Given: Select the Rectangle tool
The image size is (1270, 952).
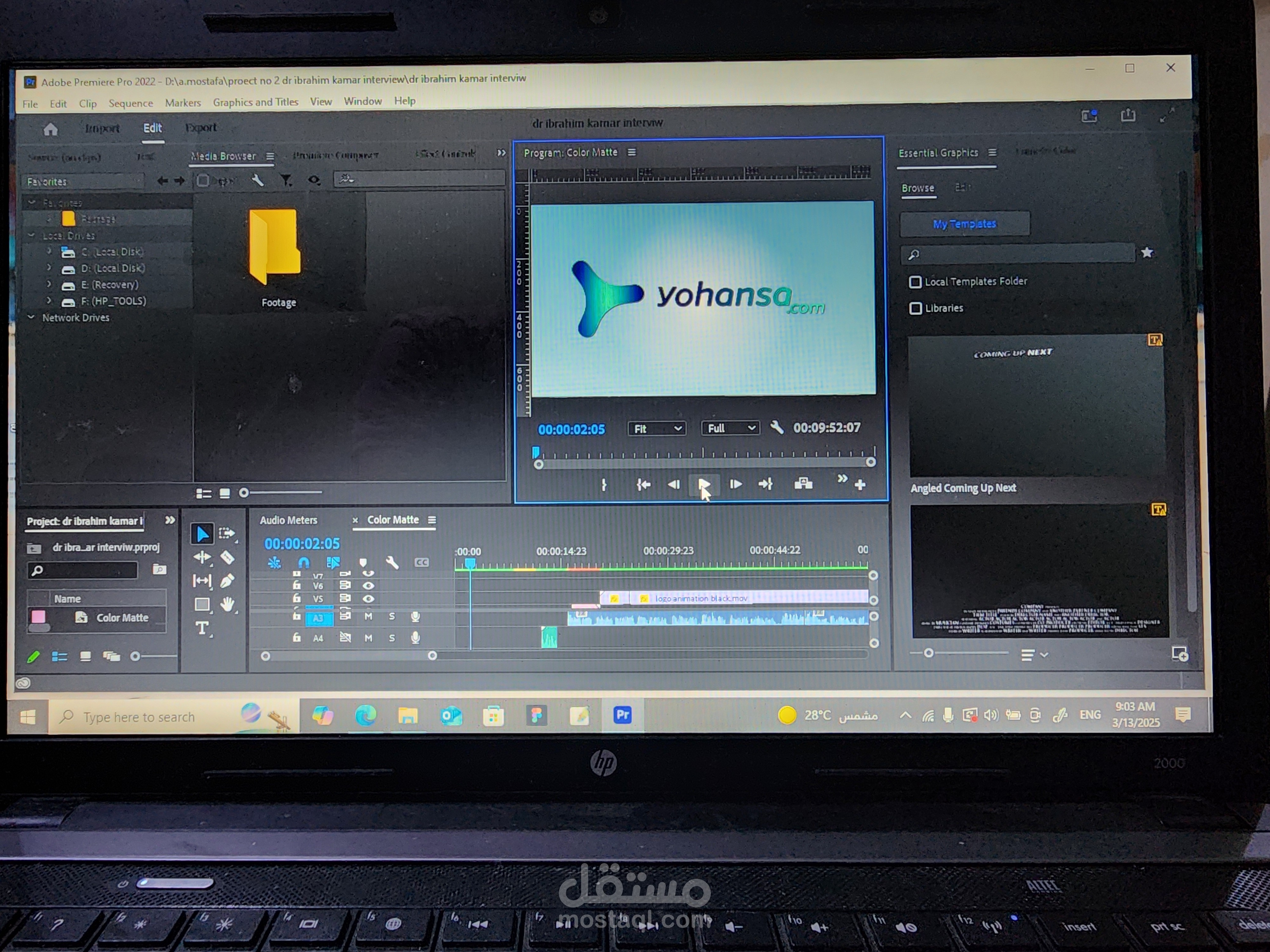Looking at the screenshot, I should 202,604.
